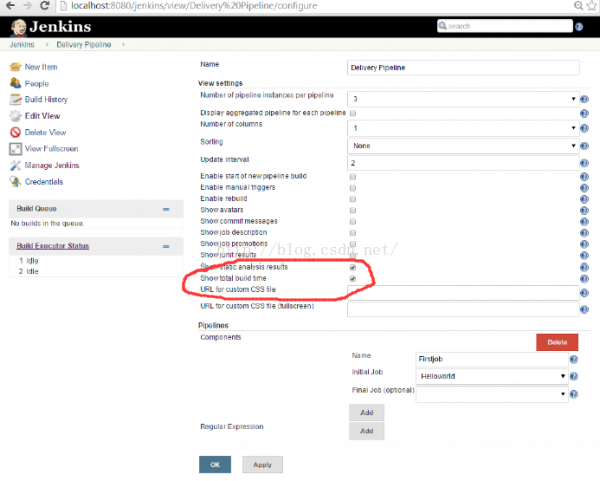600x481 pixels.
Task: Click the Credentials icon in sidebar
Action: (x=15, y=182)
